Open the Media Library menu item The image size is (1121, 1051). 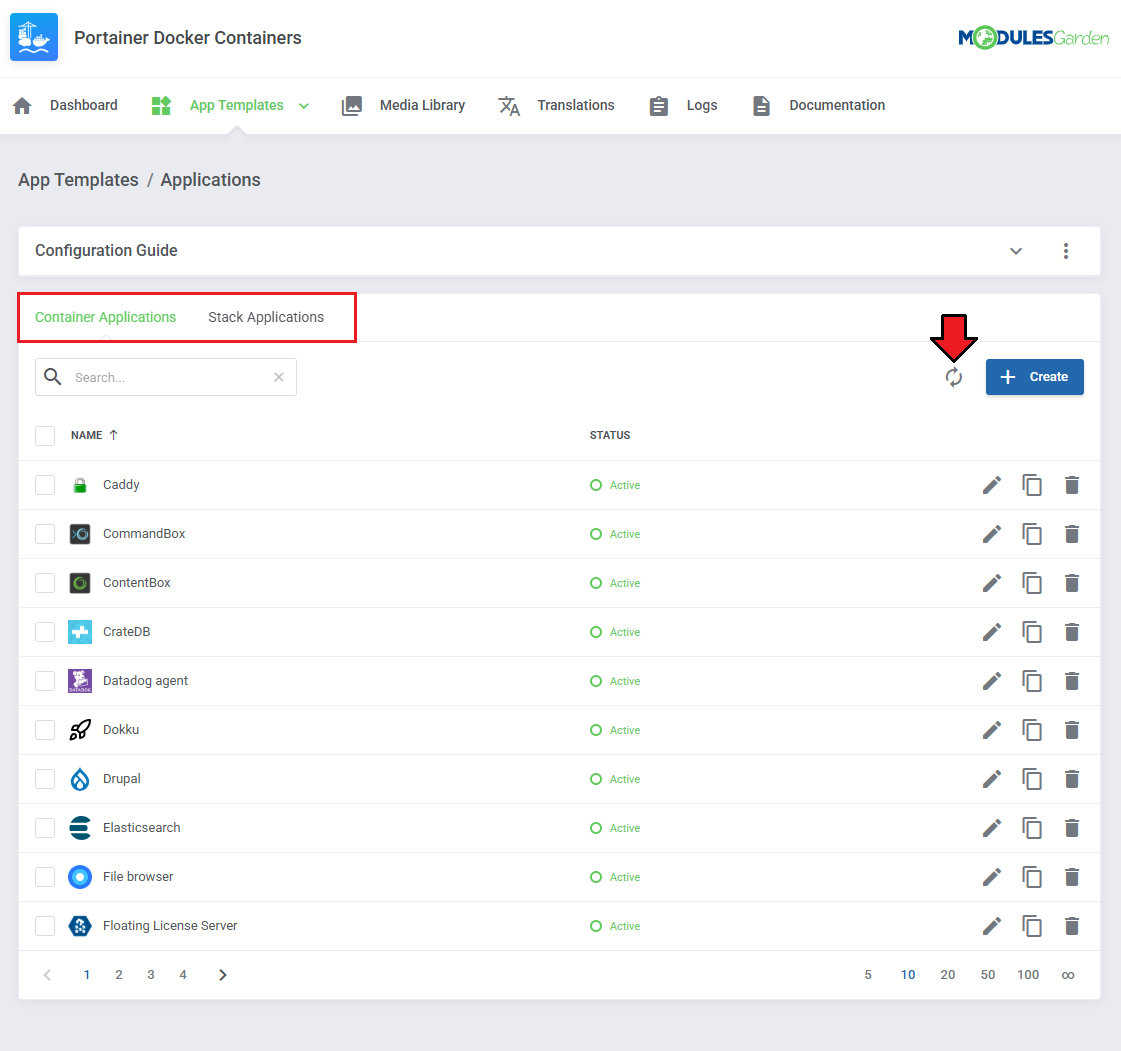pyautogui.click(x=403, y=105)
